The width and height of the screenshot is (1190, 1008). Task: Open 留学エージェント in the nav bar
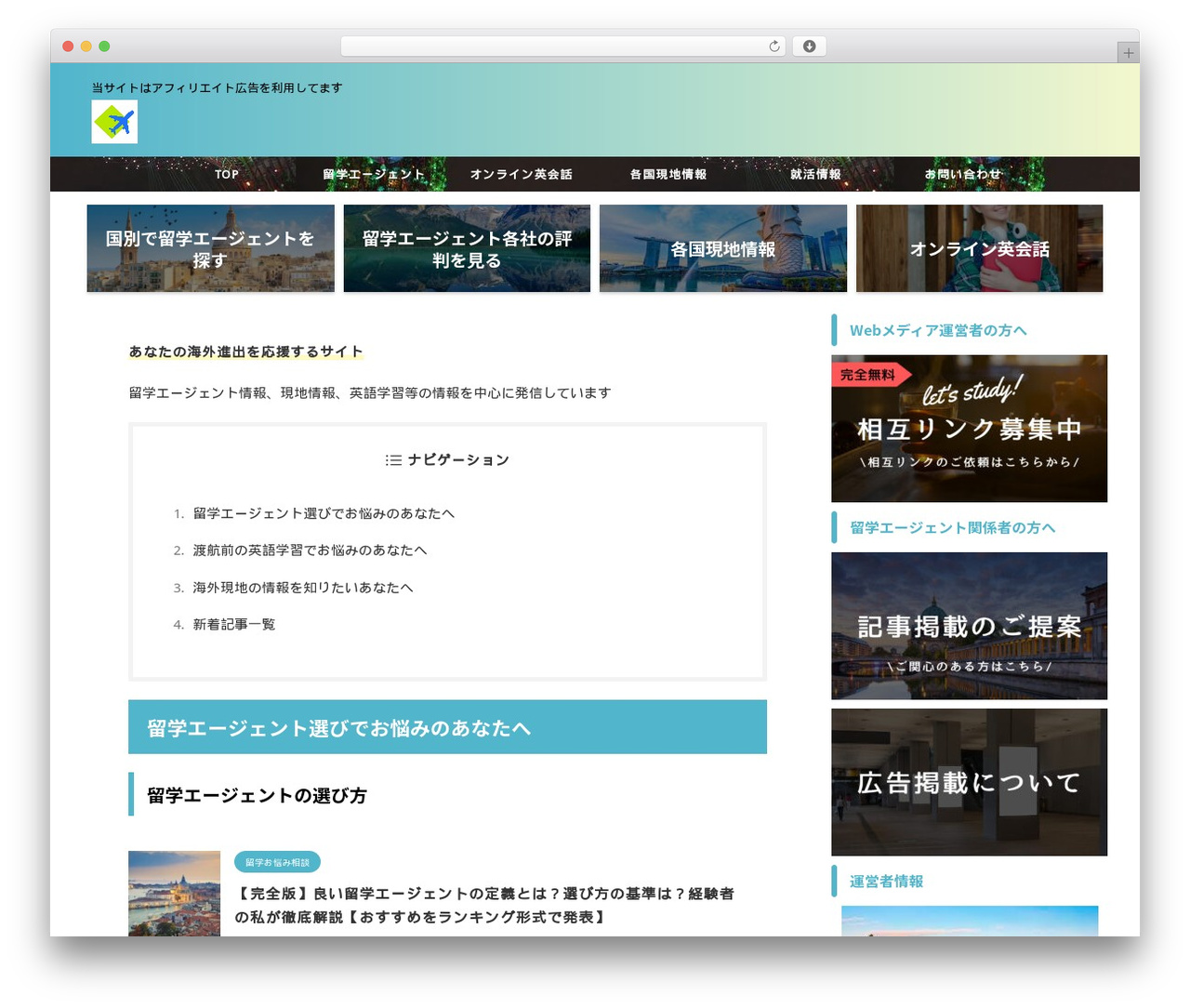[x=374, y=174]
